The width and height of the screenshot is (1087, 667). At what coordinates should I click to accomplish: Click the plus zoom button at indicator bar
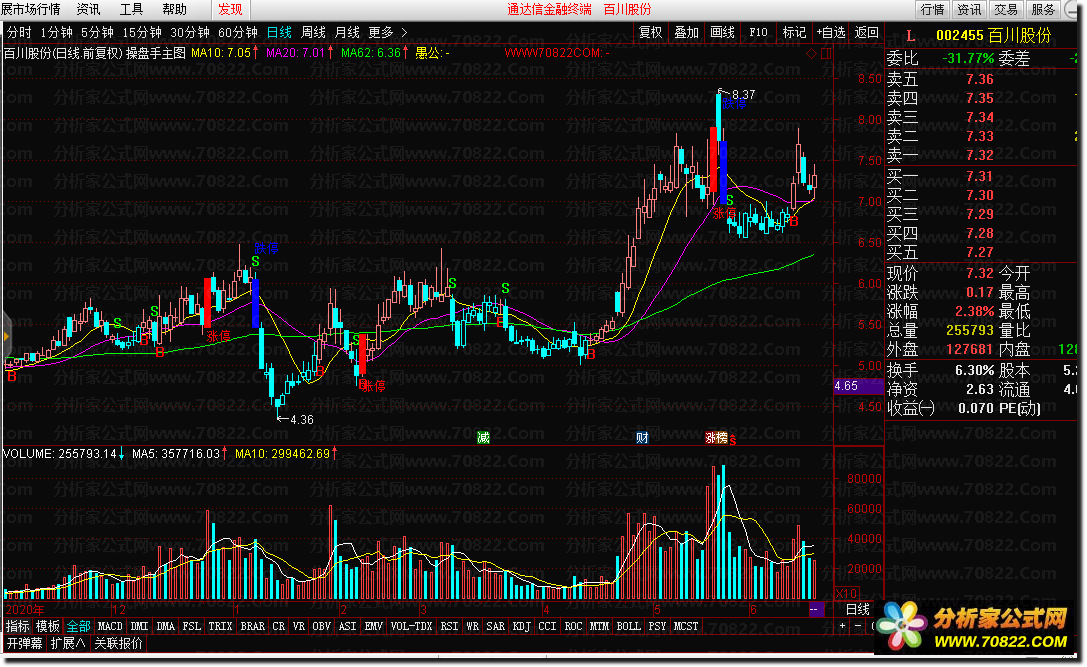click(x=842, y=626)
